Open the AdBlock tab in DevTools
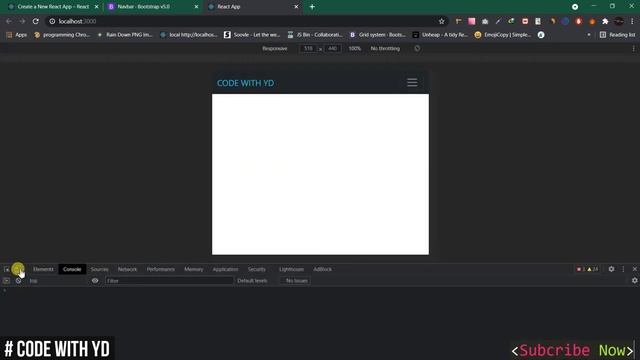This screenshot has height=360, width=640. (x=322, y=269)
